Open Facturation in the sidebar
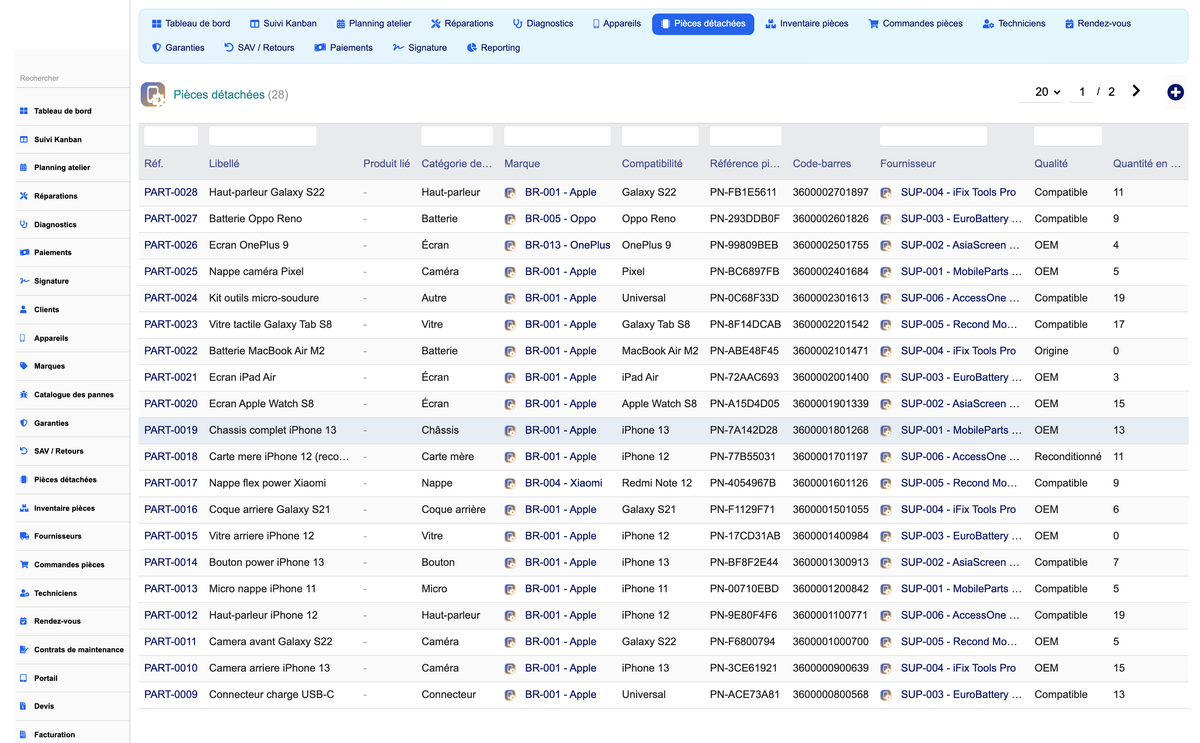 (72, 734)
